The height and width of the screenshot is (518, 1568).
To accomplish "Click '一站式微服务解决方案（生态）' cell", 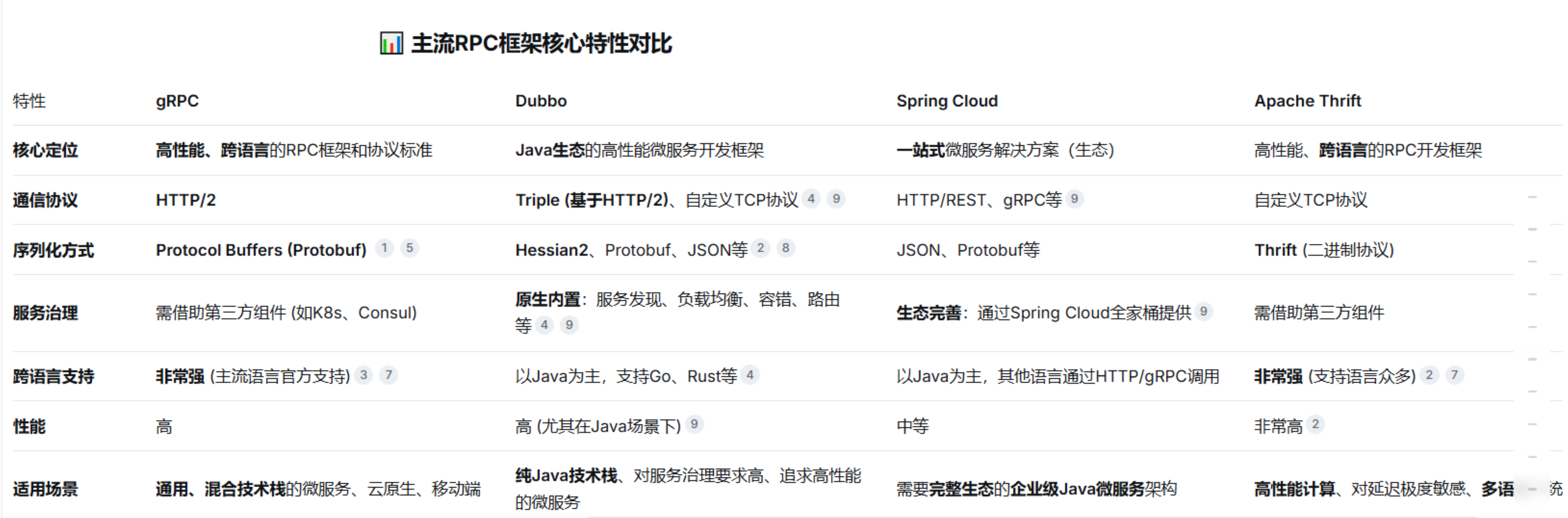I will coord(1006,150).
